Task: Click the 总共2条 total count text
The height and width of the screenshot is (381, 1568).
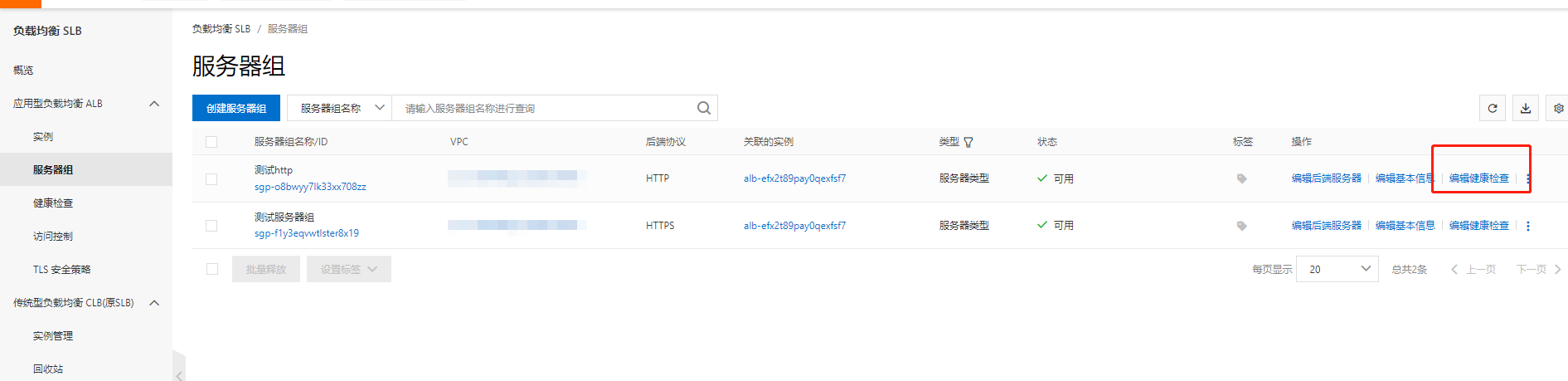Action: (1409, 269)
